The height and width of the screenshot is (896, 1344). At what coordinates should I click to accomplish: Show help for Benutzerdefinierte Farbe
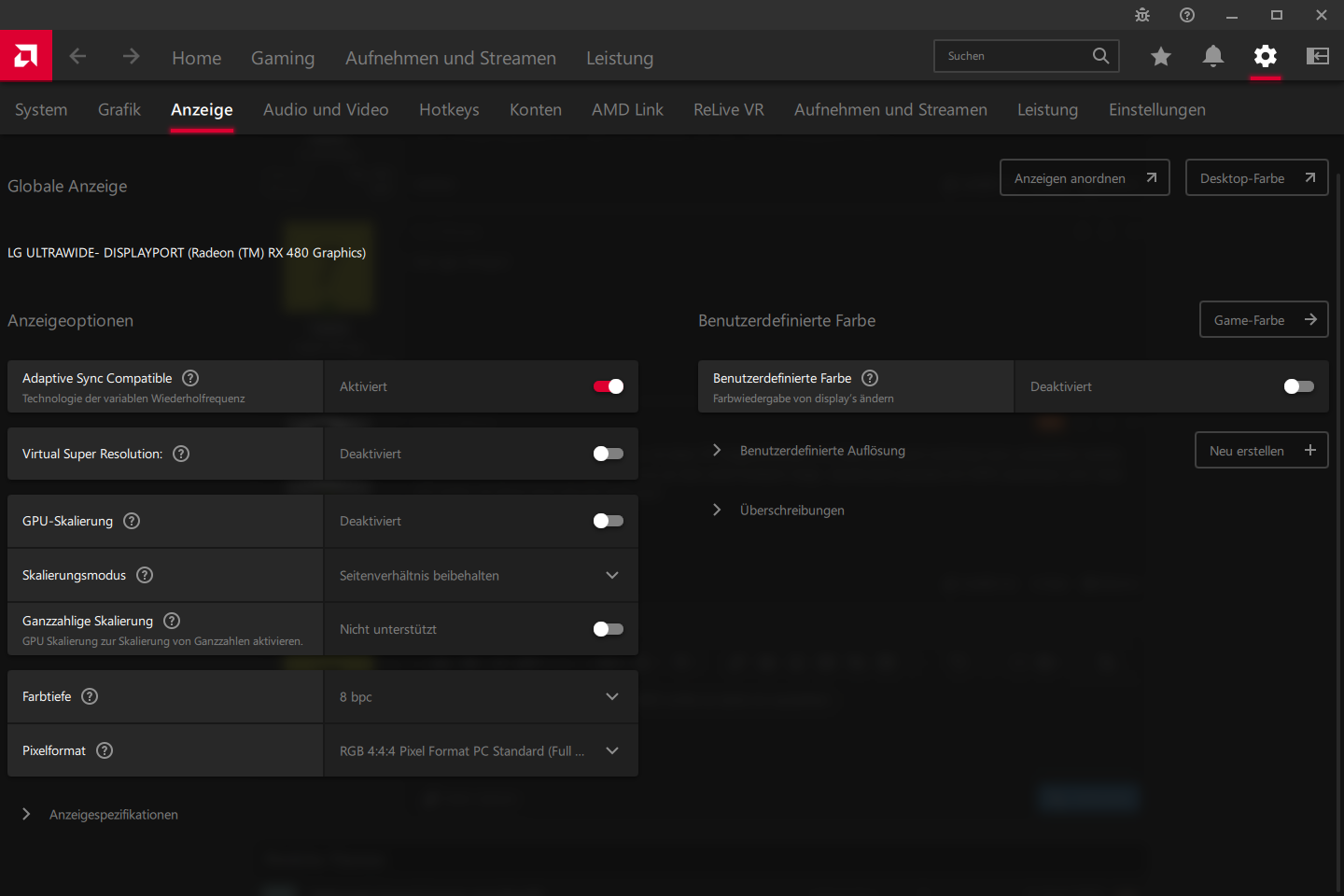(x=870, y=378)
